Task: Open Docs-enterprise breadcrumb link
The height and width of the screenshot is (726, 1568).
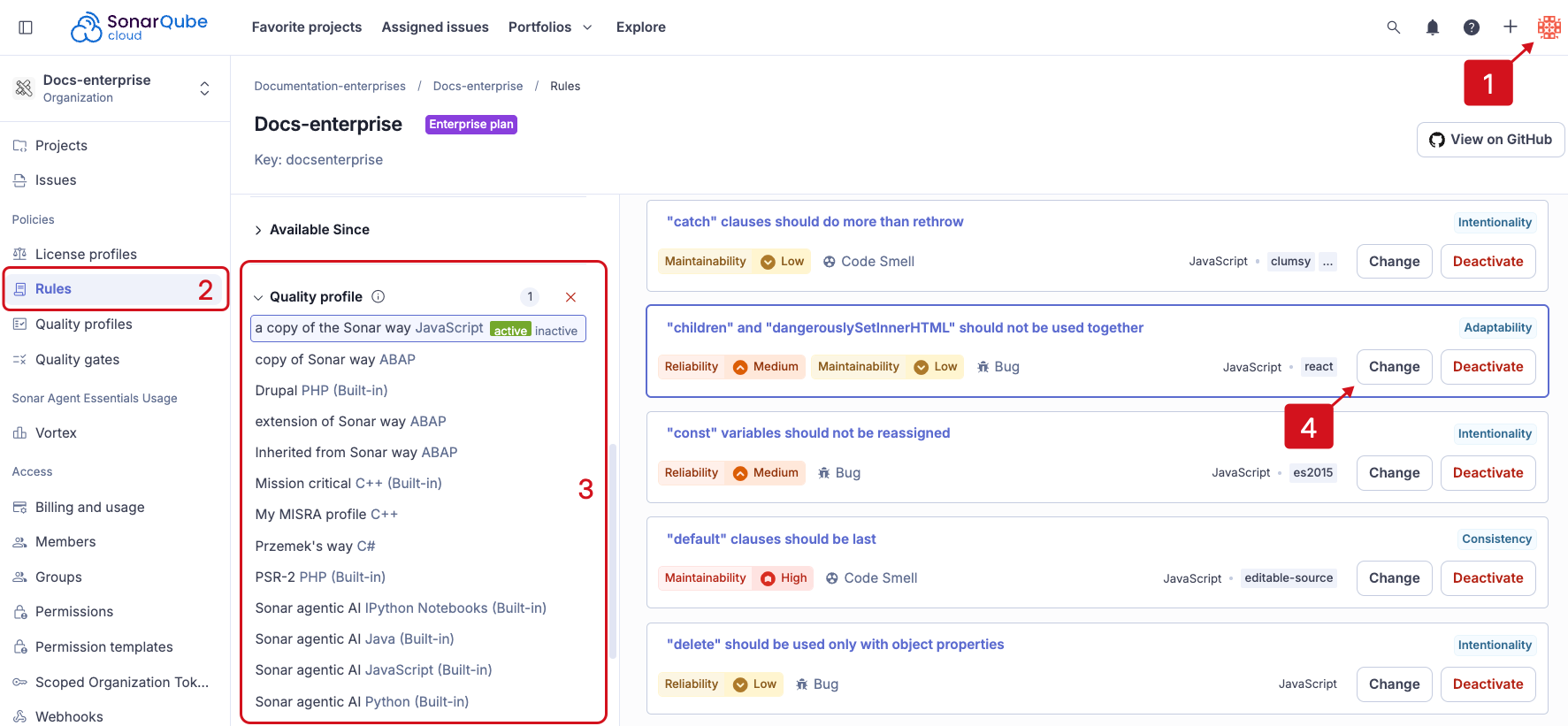Action: (x=478, y=87)
